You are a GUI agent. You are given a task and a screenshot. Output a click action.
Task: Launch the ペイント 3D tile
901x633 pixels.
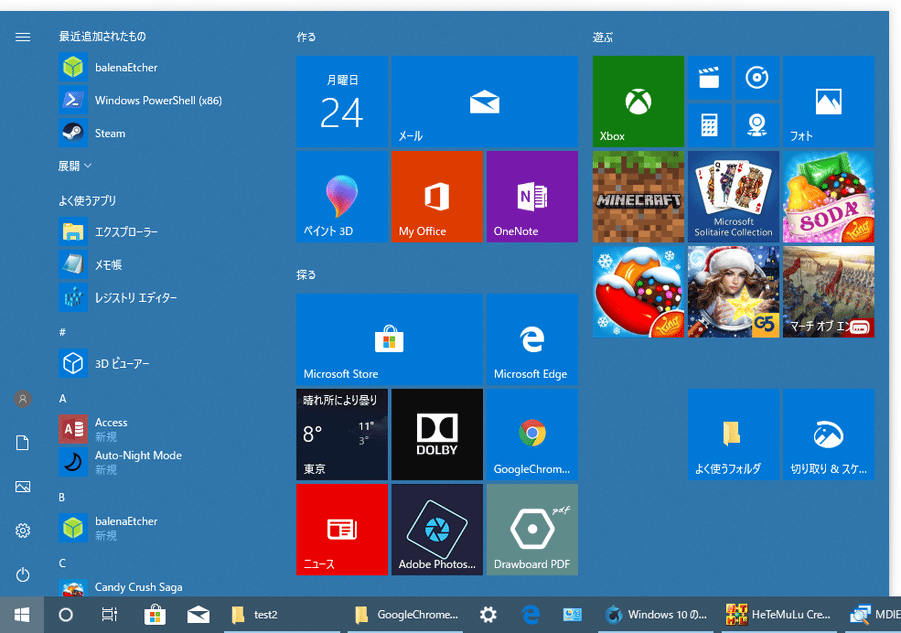point(342,196)
